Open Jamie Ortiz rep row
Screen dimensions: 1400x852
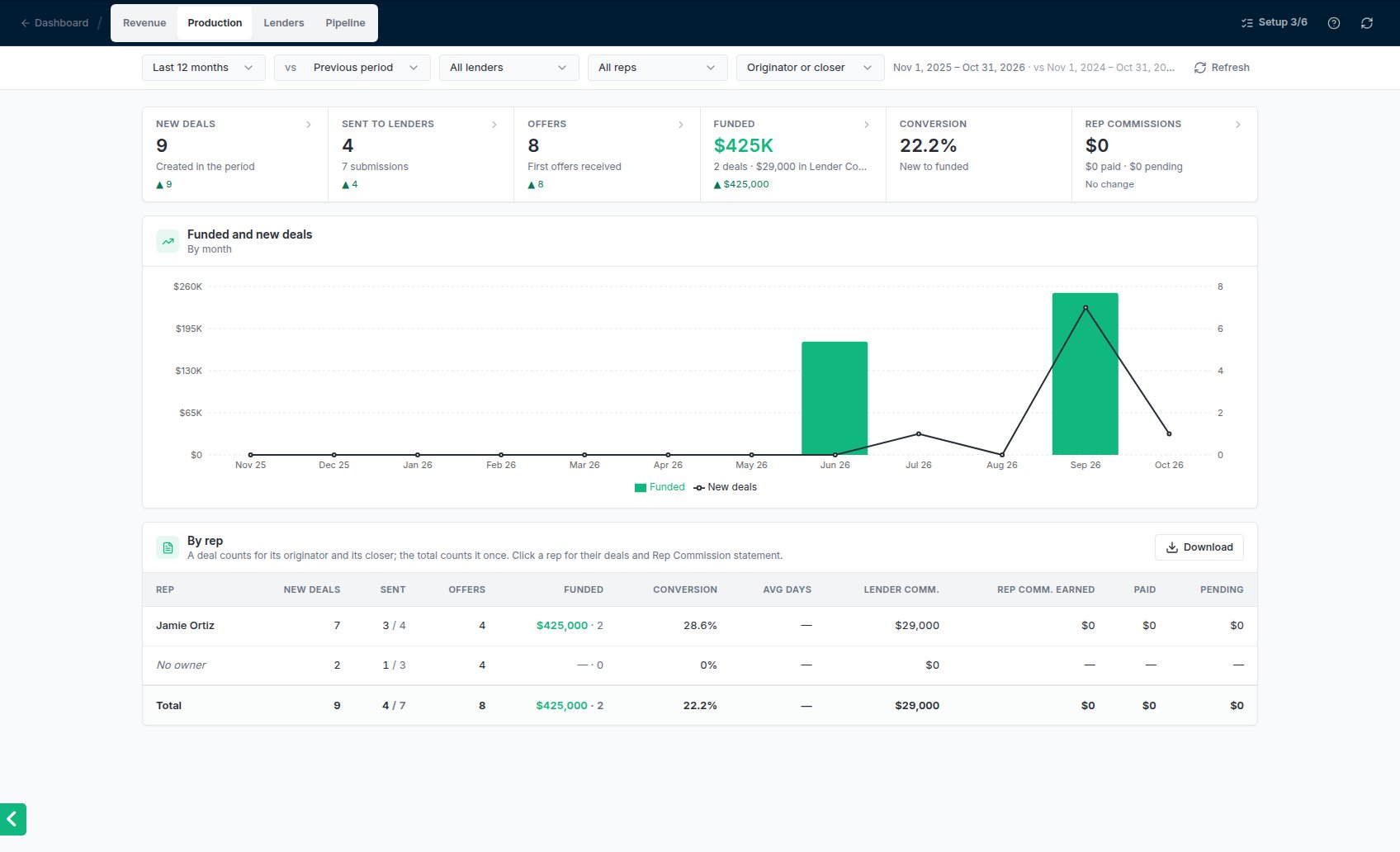[700, 626]
